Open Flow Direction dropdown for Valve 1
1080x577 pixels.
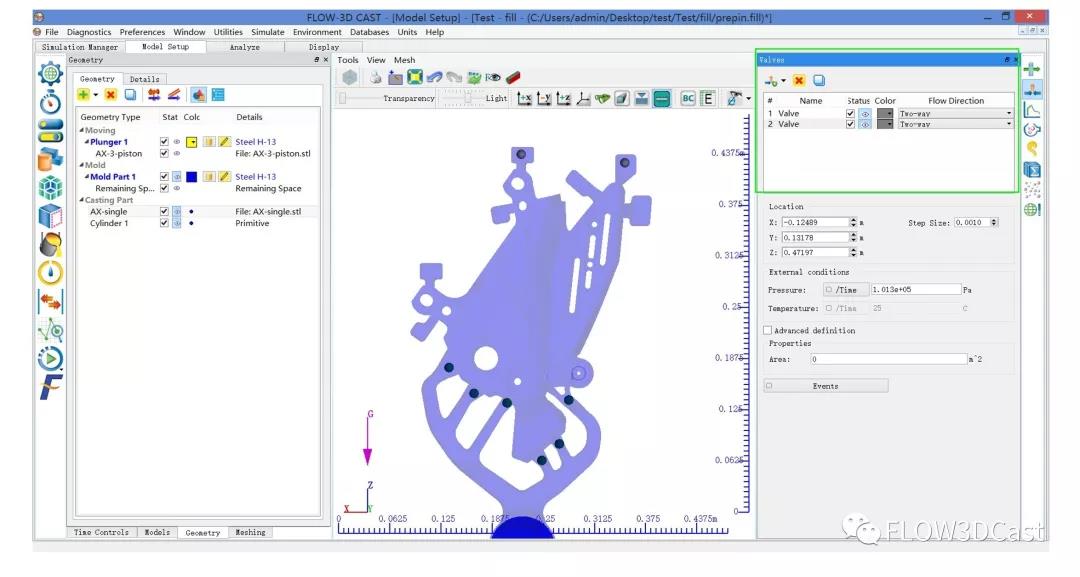coord(1008,114)
